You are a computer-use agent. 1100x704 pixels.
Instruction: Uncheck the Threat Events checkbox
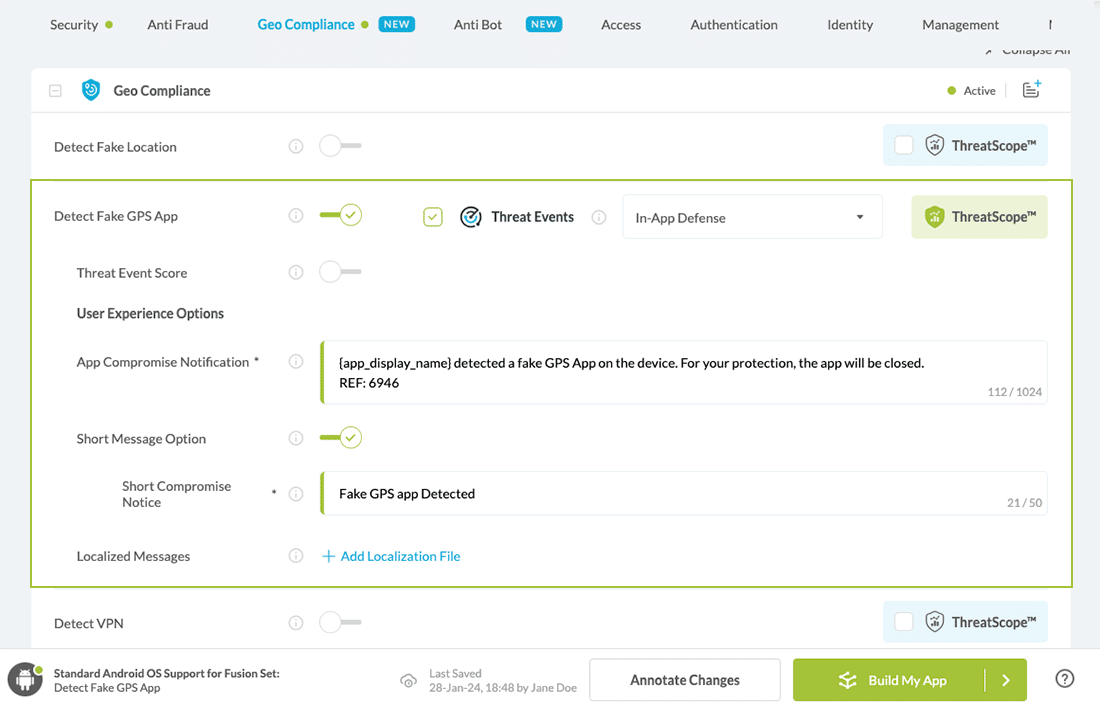tap(433, 217)
